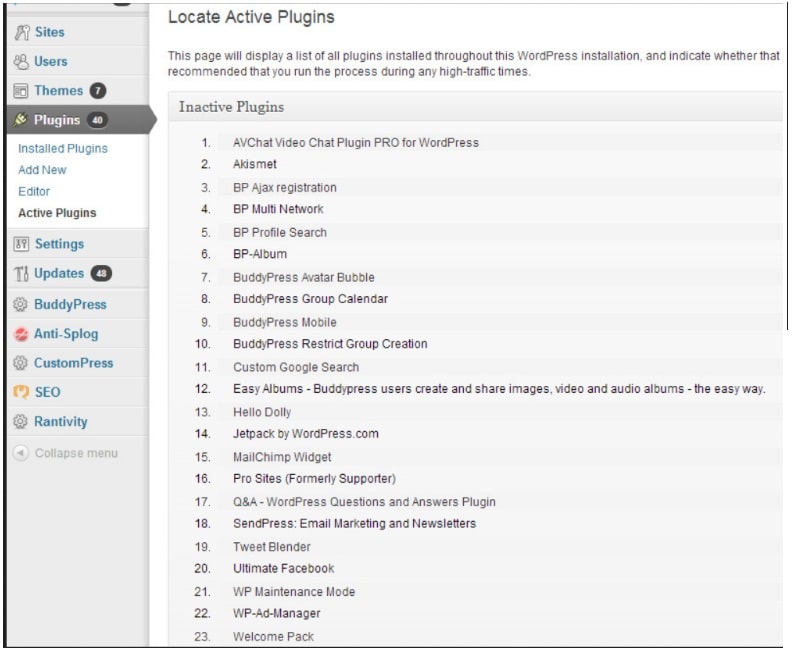Open the Sites menu
This screenshot has height=649, width=792.
pos(50,32)
